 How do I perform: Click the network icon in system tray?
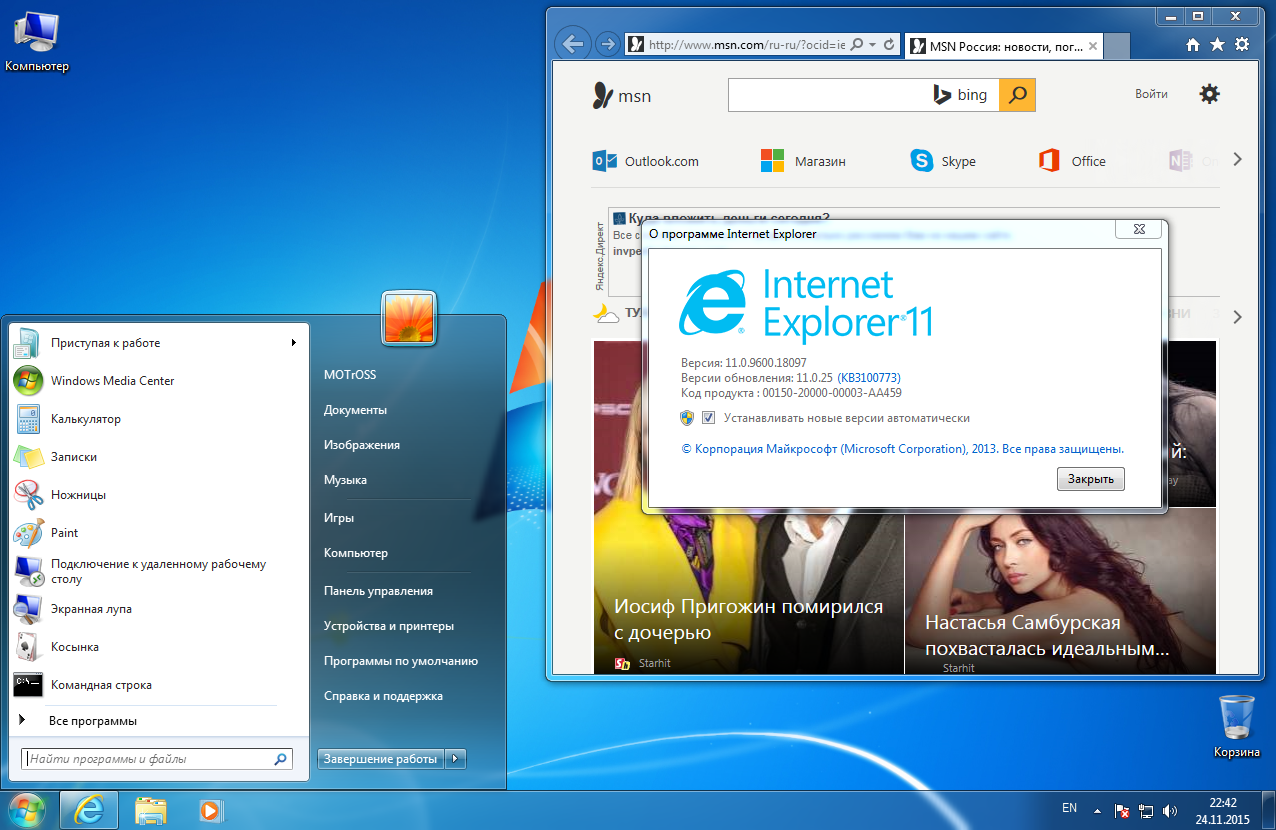click(x=1147, y=810)
